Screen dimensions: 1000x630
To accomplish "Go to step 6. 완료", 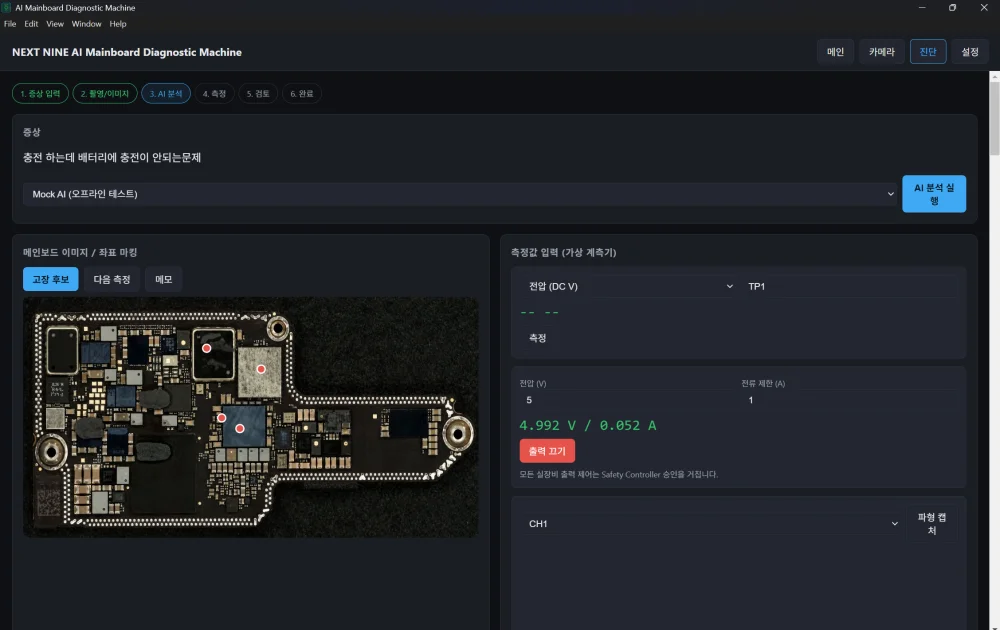I will coord(302,94).
